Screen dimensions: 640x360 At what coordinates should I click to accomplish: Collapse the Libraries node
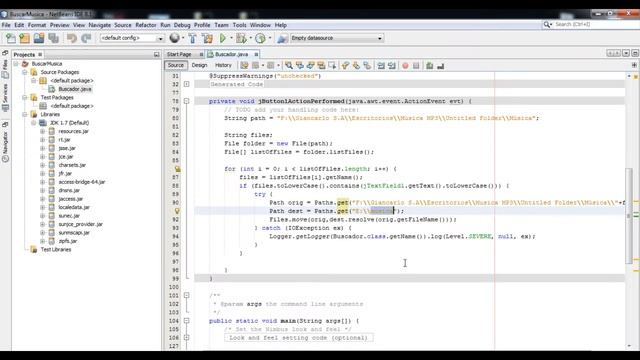click(x=25, y=114)
